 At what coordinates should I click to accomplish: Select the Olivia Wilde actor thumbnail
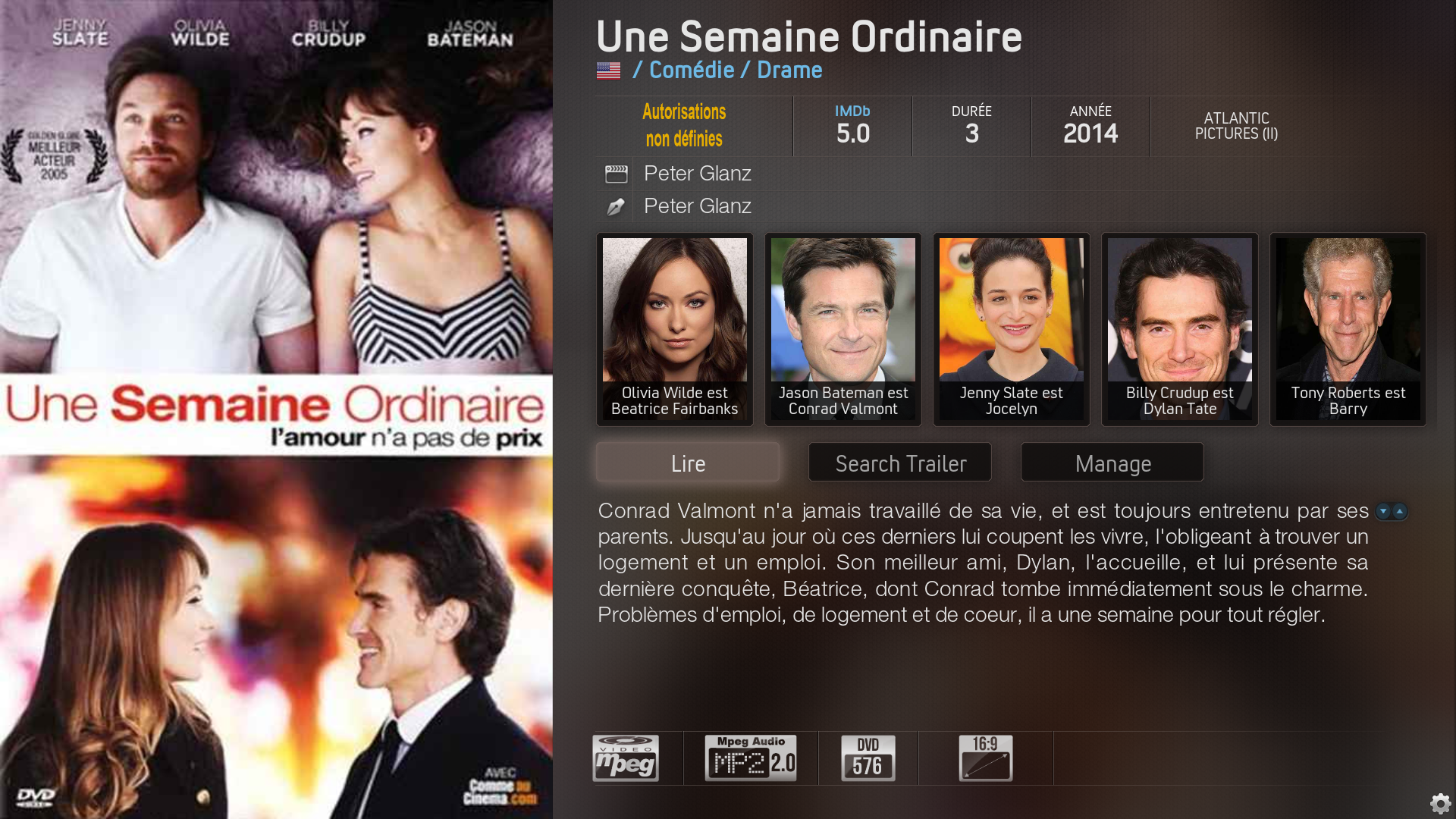coord(675,329)
